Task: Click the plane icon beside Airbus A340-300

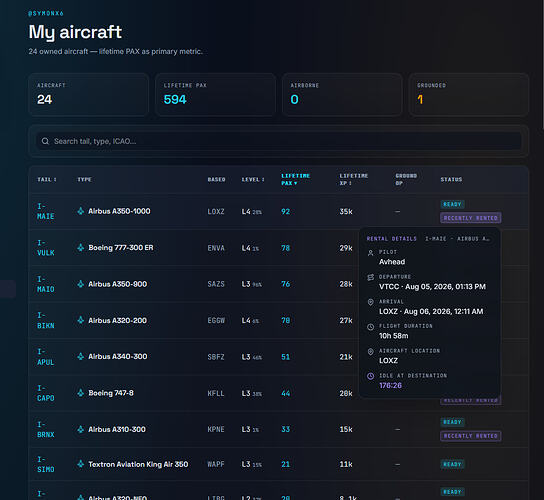Action: [80, 356]
